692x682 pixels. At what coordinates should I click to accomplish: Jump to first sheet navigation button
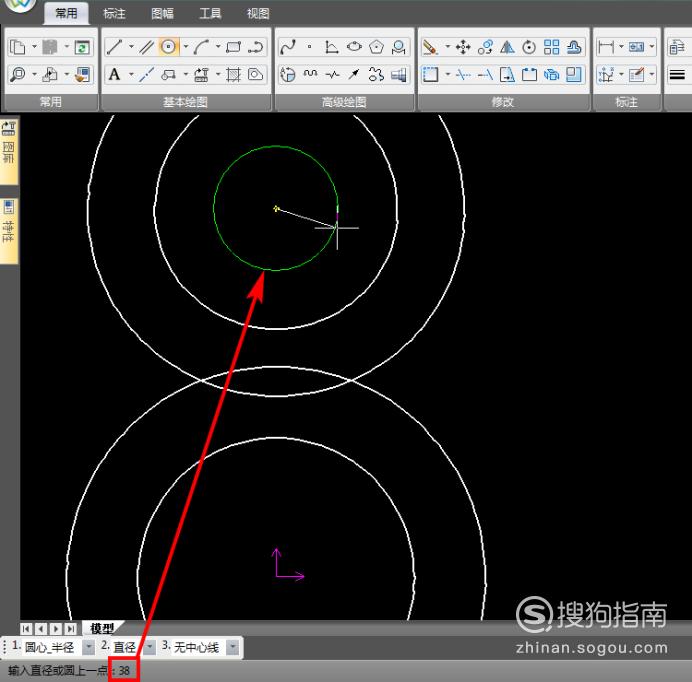[26, 629]
